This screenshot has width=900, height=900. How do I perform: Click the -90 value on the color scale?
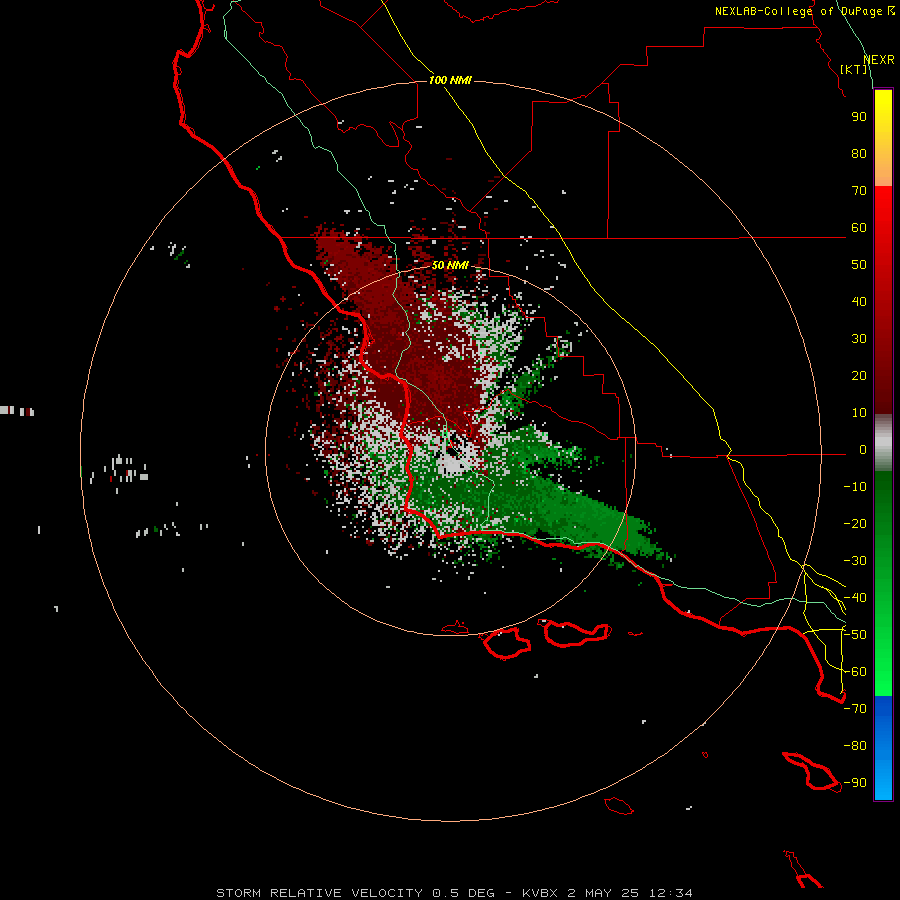tap(855, 783)
